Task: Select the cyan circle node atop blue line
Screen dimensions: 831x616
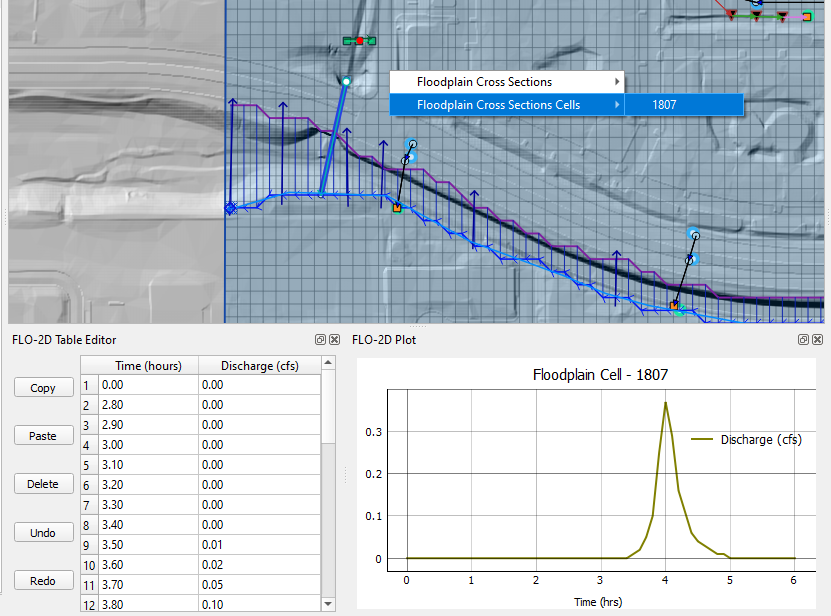Action: click(346, 81)
